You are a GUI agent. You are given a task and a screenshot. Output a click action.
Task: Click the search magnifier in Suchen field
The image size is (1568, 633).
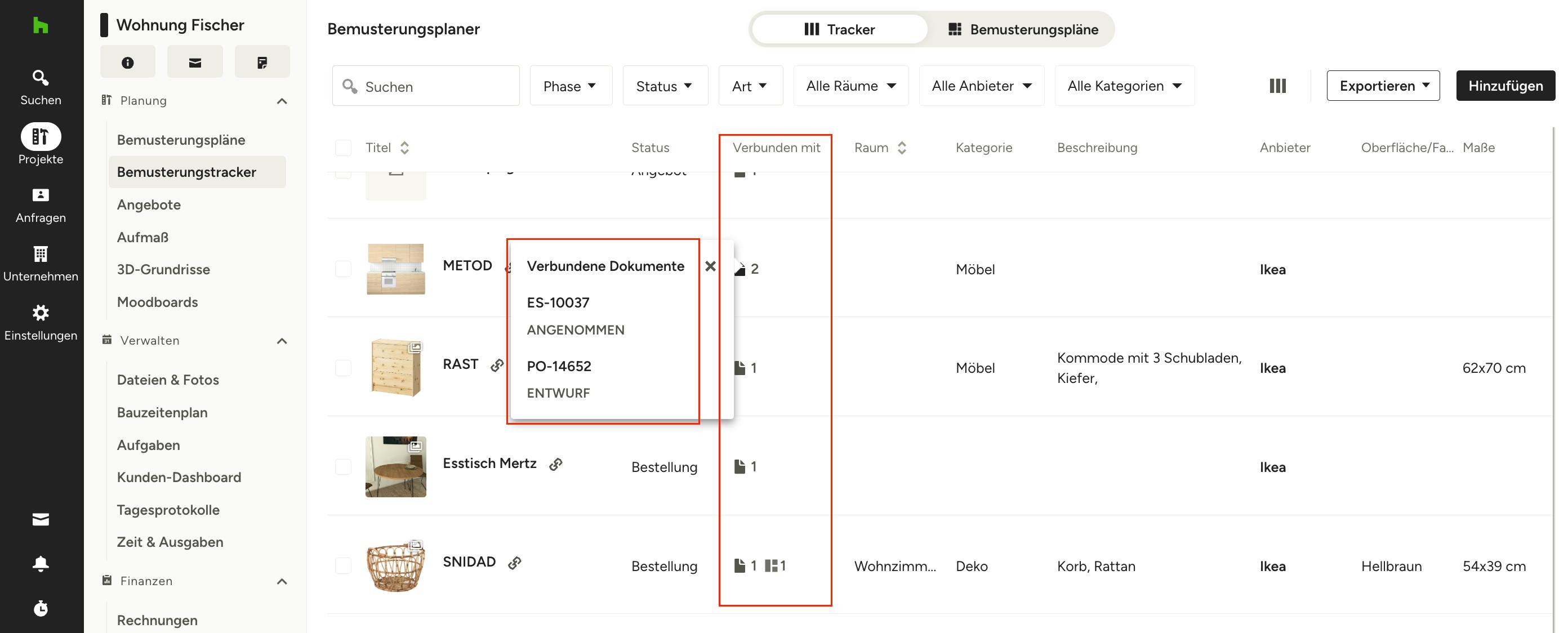350,86
